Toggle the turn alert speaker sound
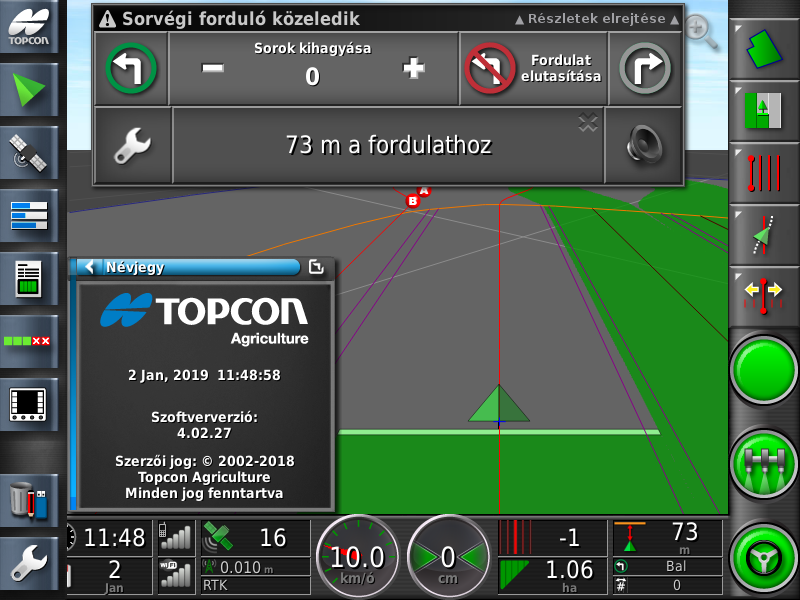 point(645,146)
